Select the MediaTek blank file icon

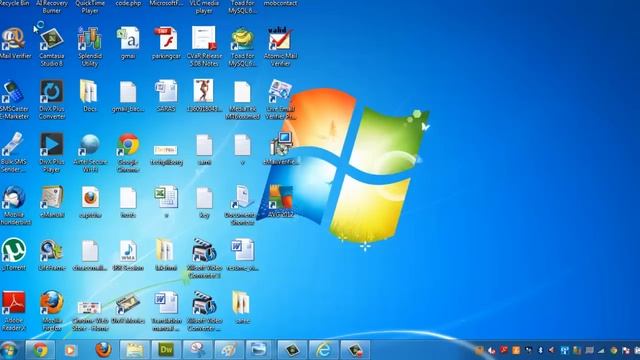point(242,92)
